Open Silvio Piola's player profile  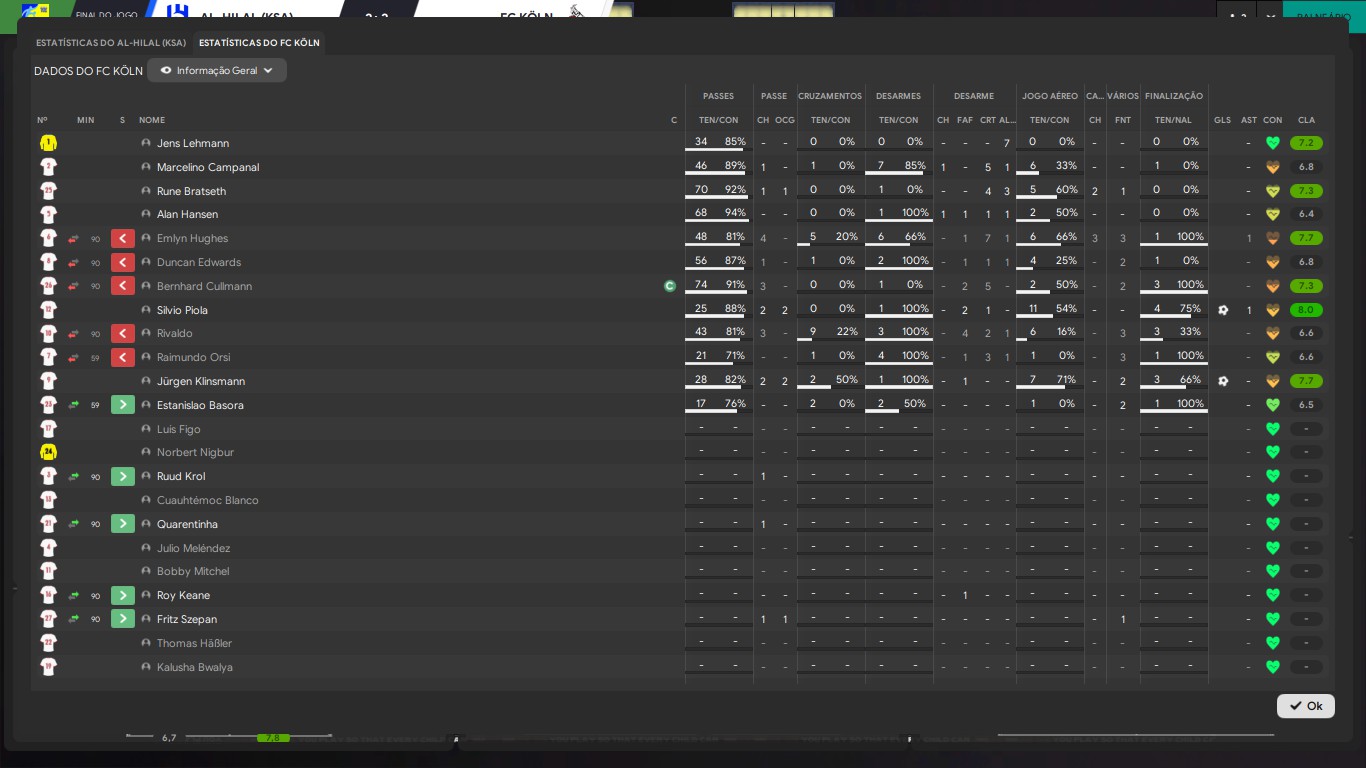[182, 310]
